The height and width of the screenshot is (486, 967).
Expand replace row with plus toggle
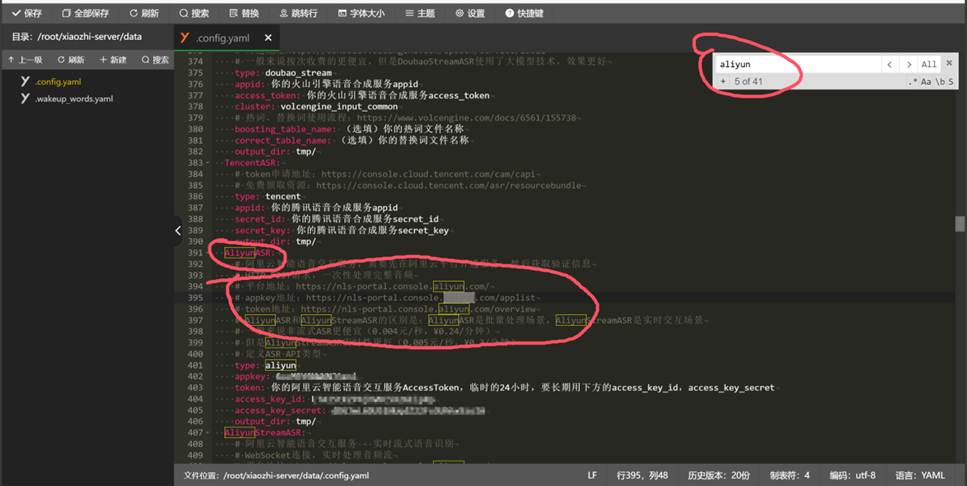coord(722,81)
